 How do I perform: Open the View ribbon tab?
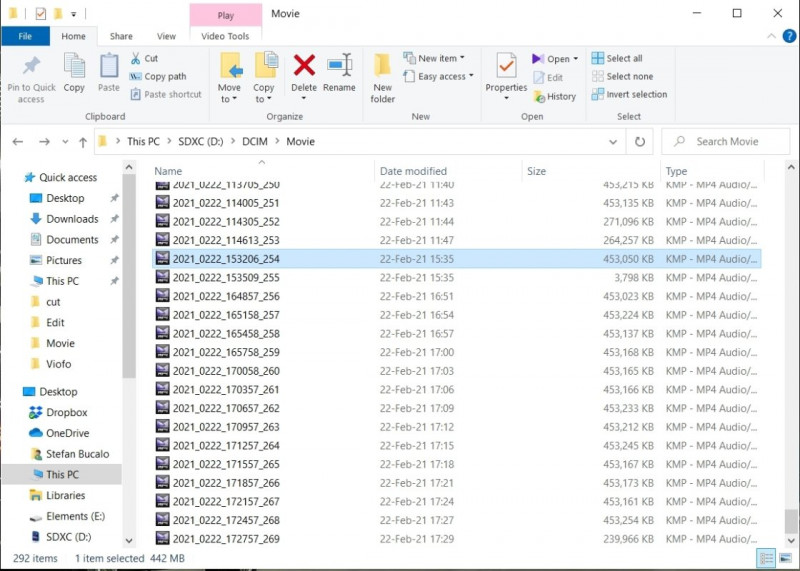tap(166, 36)
